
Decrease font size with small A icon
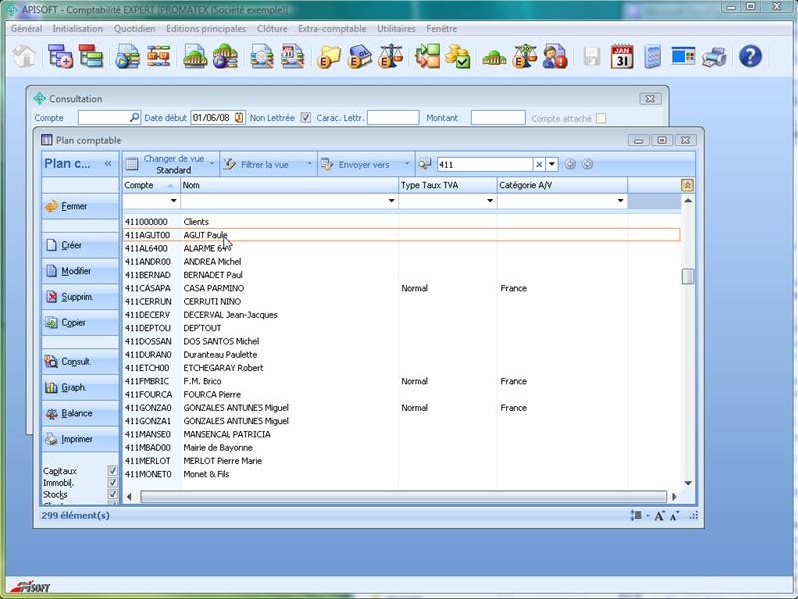coord(674,516)
